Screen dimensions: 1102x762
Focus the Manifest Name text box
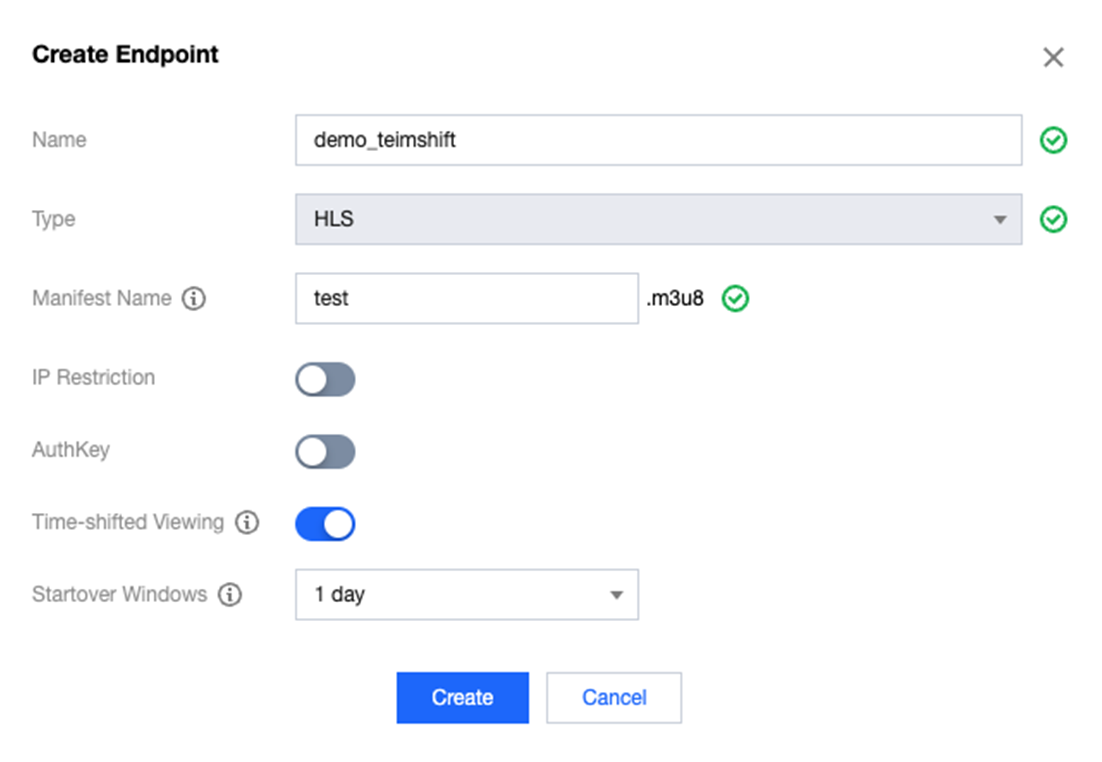466,298
